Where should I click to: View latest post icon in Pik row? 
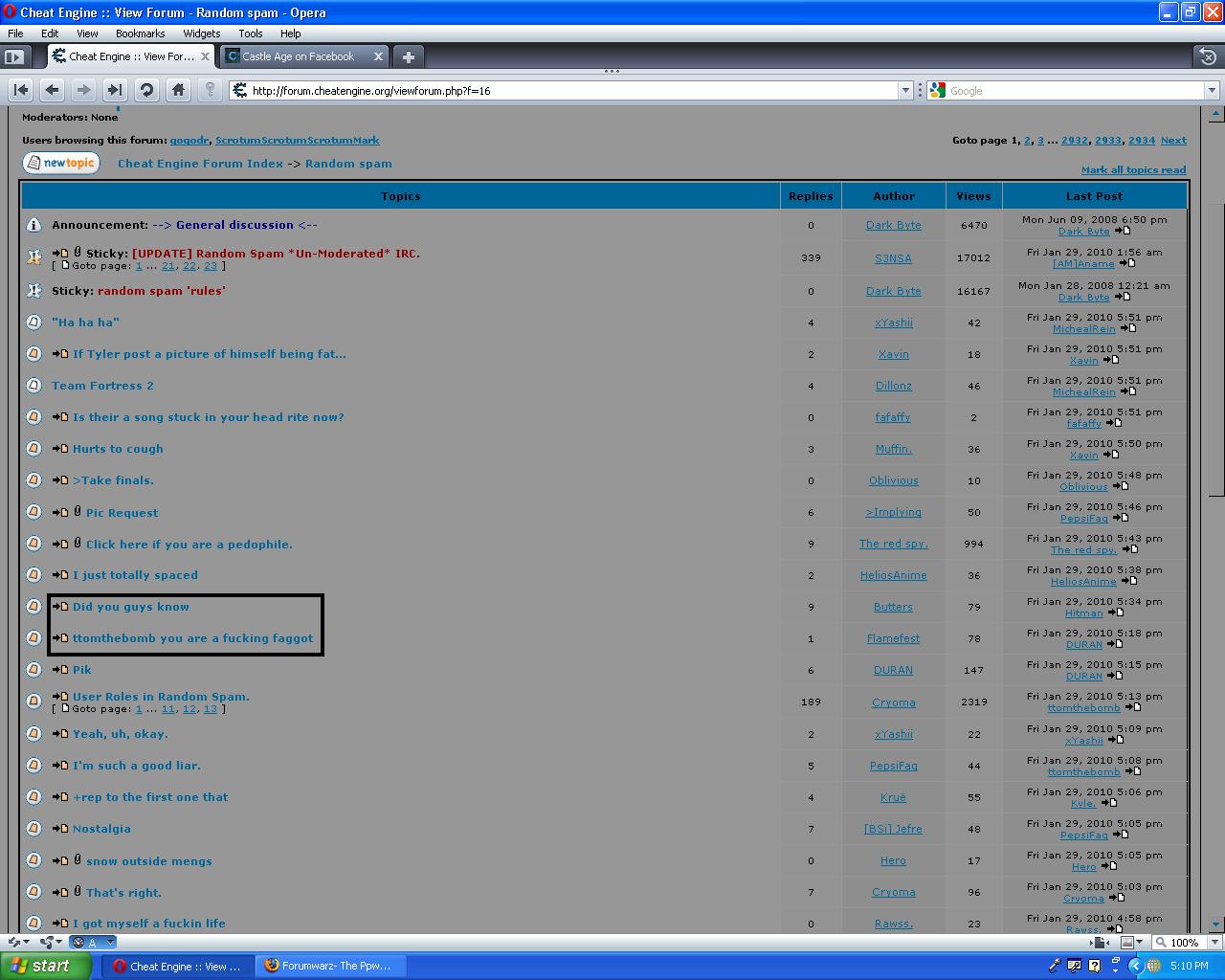pyautogui.click(x=1115, y=676)
